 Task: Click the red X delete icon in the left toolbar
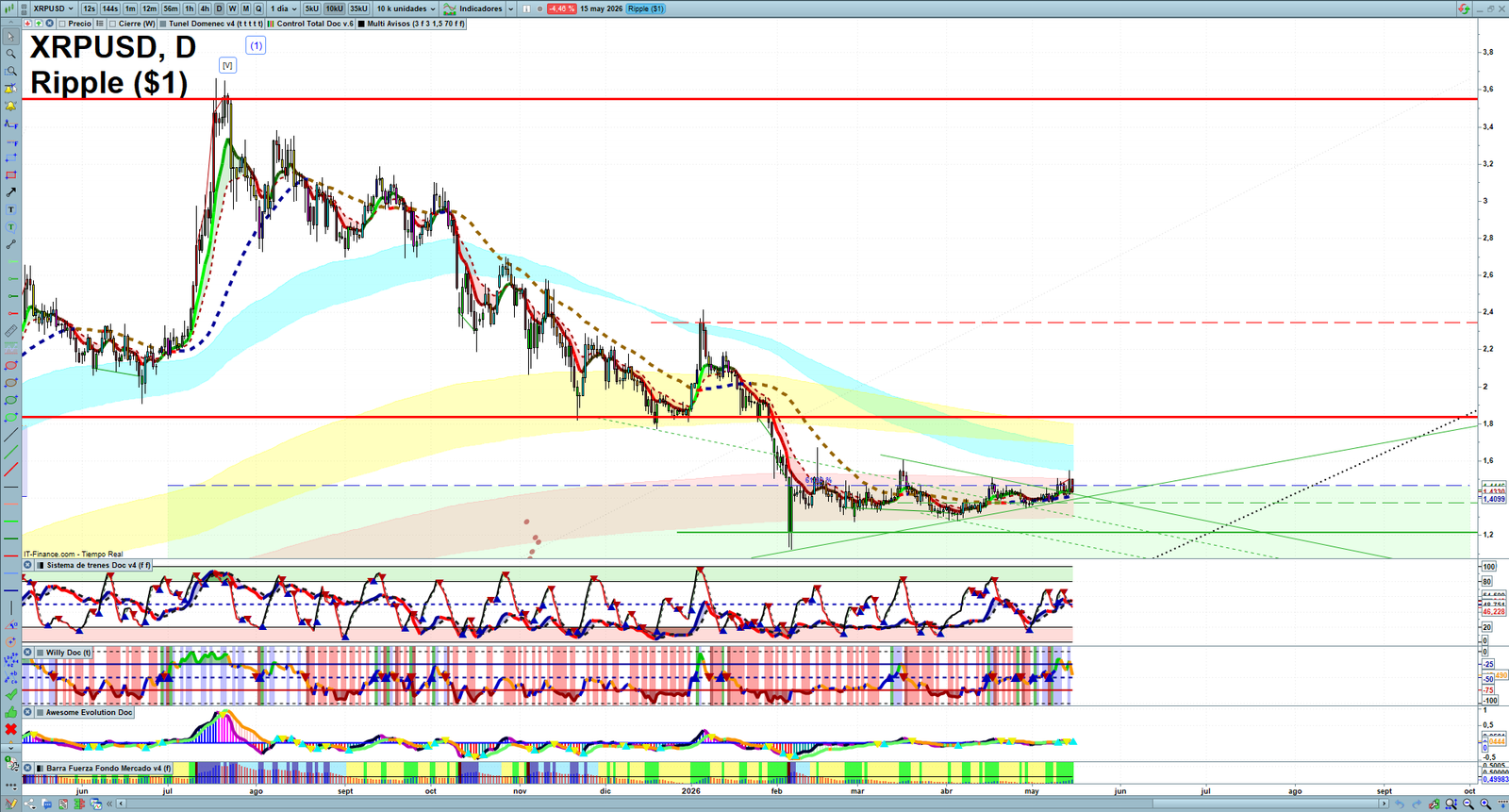pos(11,729)
